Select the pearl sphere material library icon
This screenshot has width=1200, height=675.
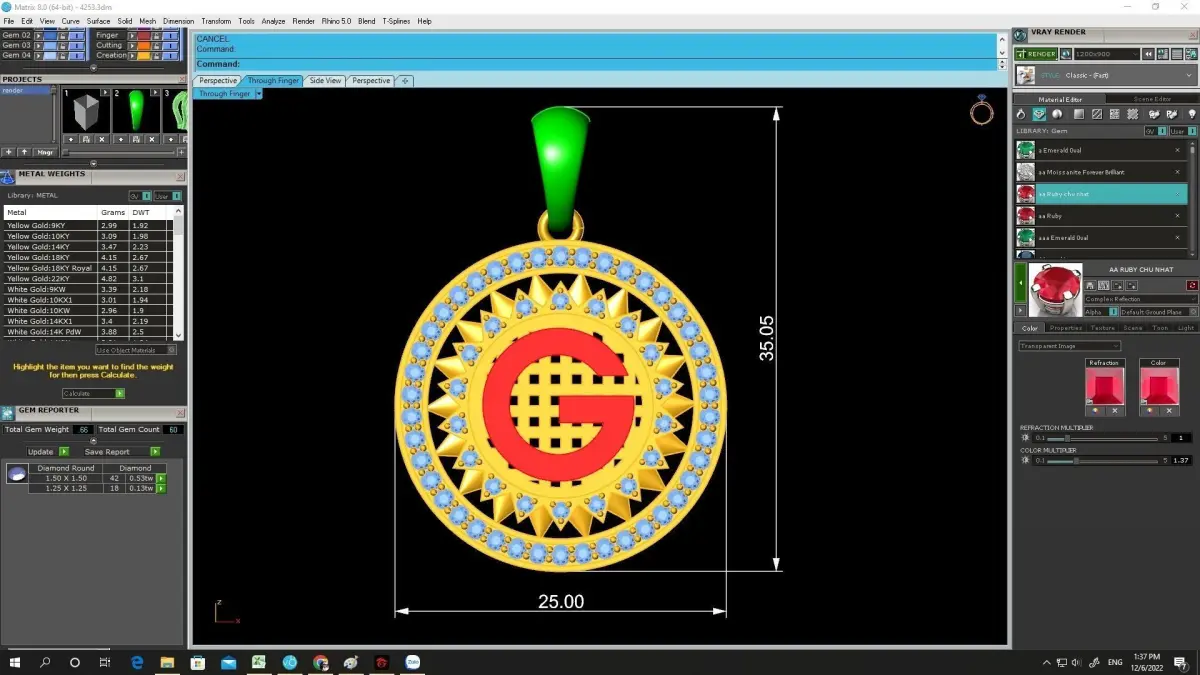[1057, 115]
